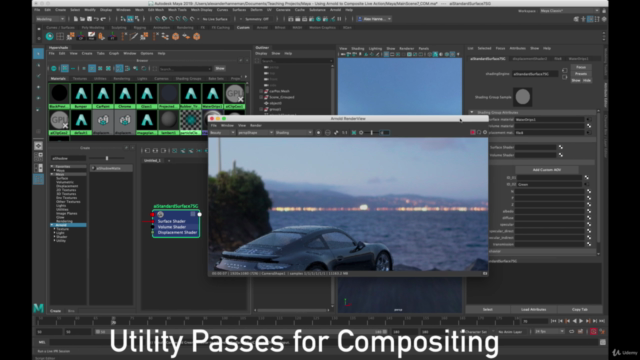Screen dimensions: 640x360
Task: Click the 1:1 zoom button in RenderView
Action: [x=344, y=133]
